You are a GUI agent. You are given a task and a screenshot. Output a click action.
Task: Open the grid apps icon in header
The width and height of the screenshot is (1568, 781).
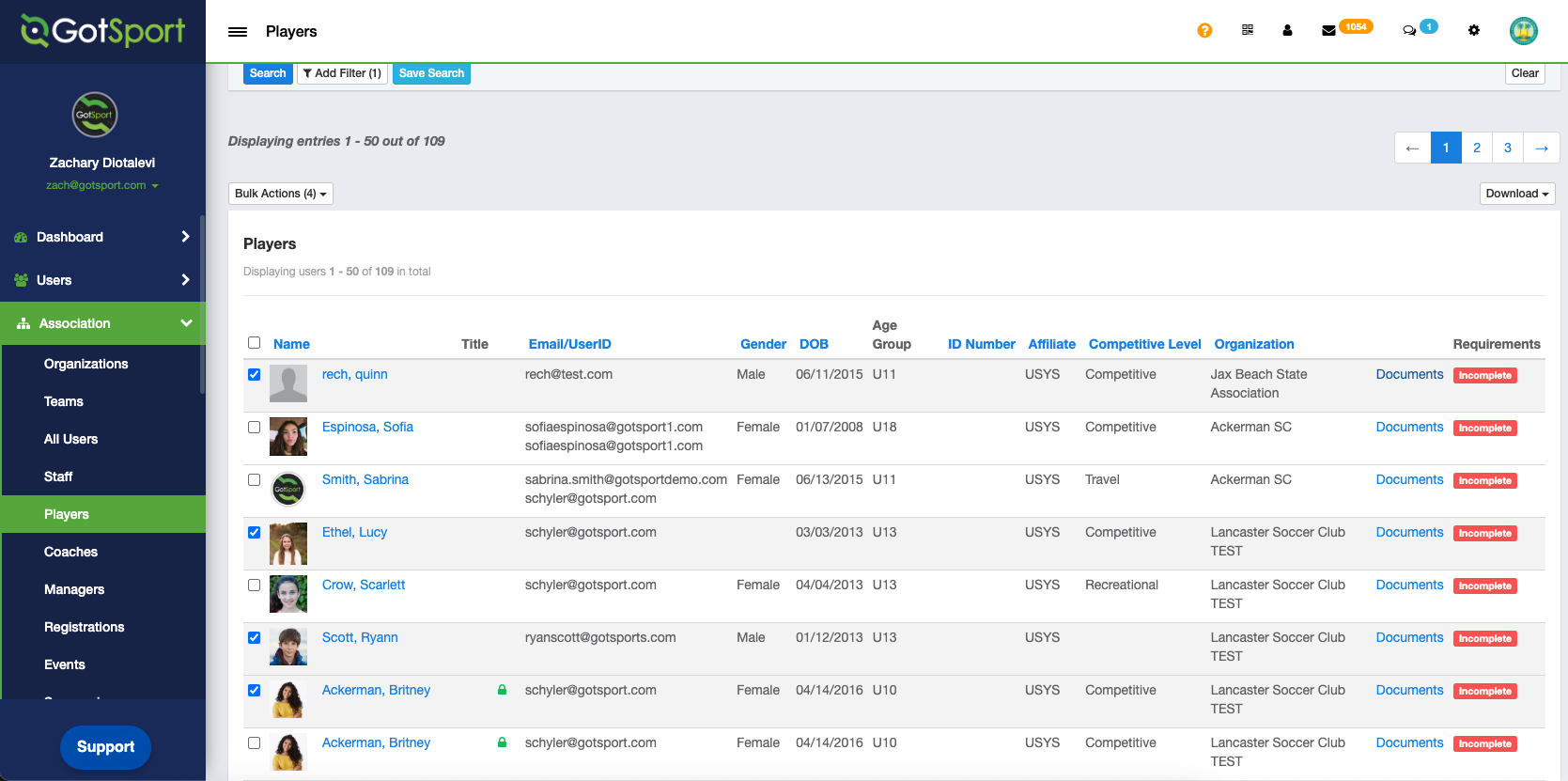pos(1248,30)
